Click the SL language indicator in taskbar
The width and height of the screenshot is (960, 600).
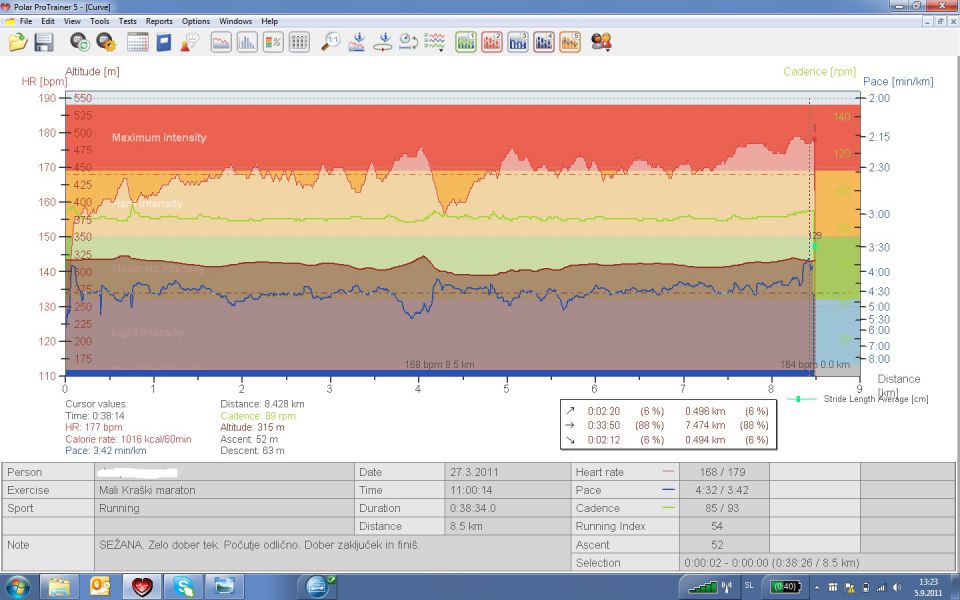point(749,586)
